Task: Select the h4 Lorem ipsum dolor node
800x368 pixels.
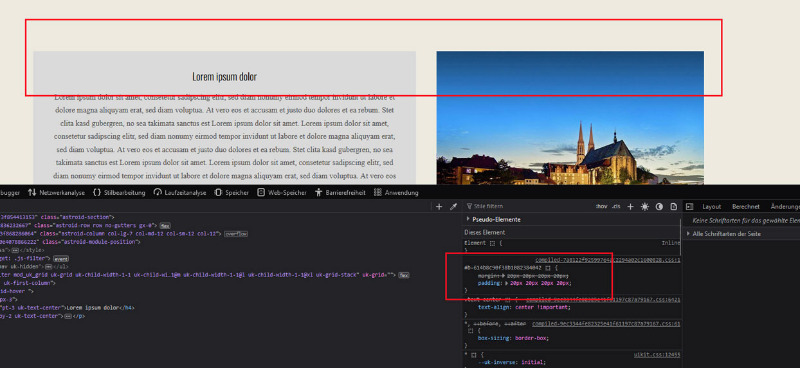Action: tap(67, 308)
